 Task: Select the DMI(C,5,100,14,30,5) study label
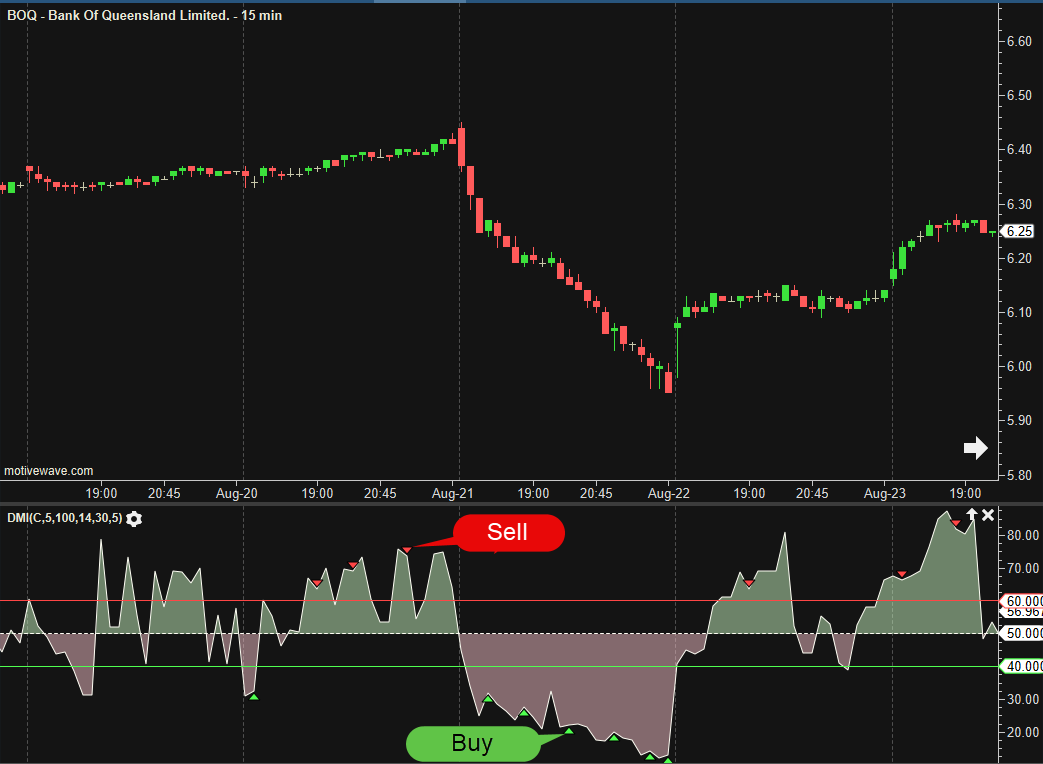coord(62,518)
